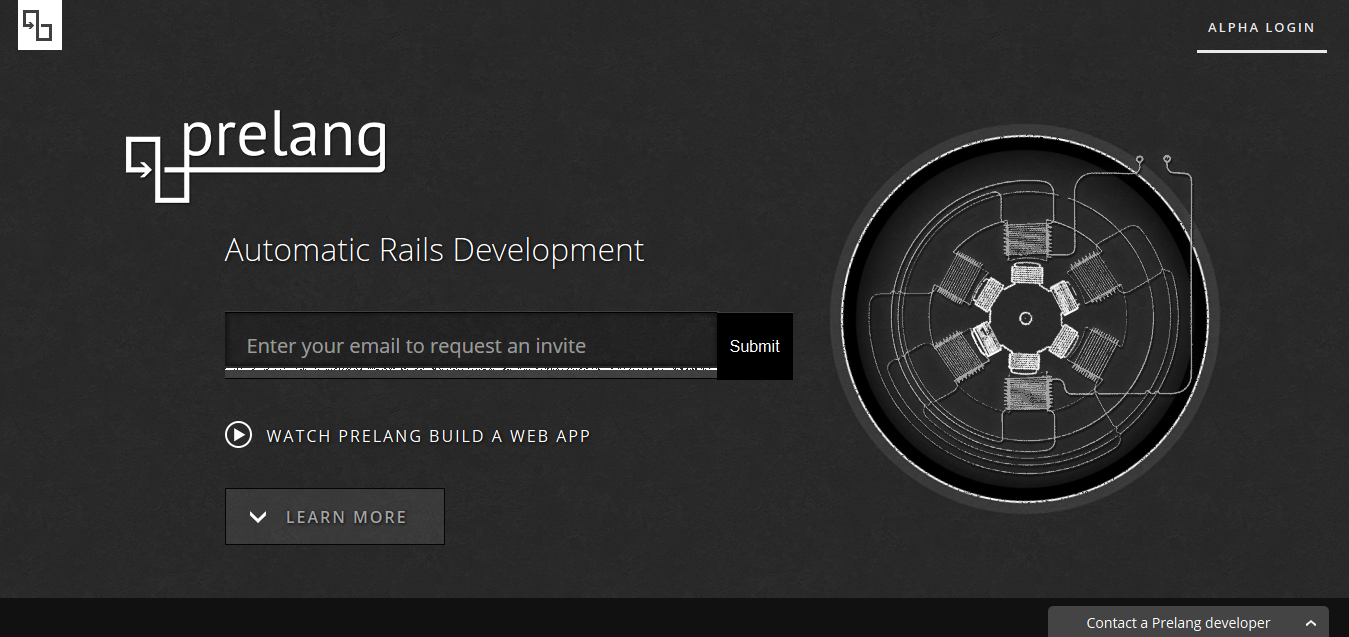Click the small Prelang logo icon in top corner

40,25
